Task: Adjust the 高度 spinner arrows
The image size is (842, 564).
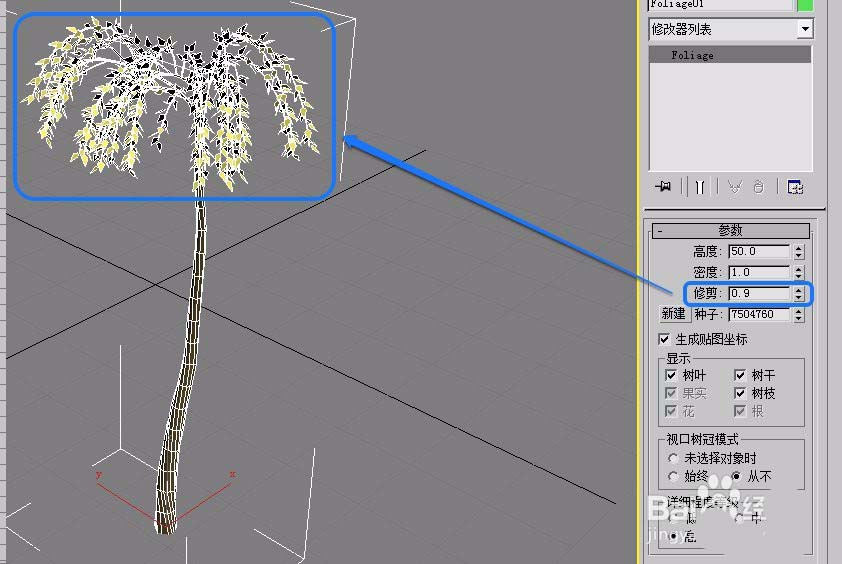Action: tap(799, 251)
